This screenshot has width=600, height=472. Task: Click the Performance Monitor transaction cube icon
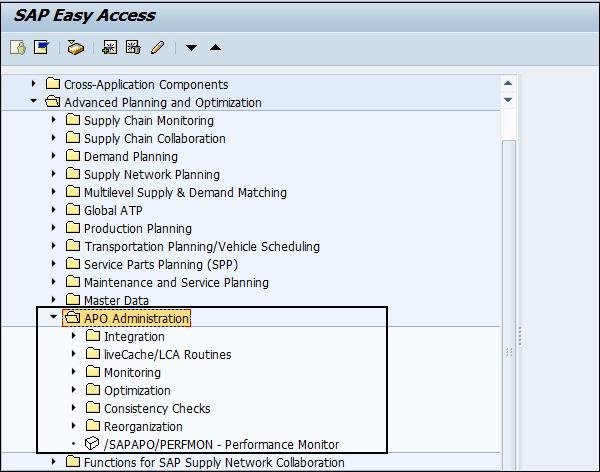[x=92, y=444]
